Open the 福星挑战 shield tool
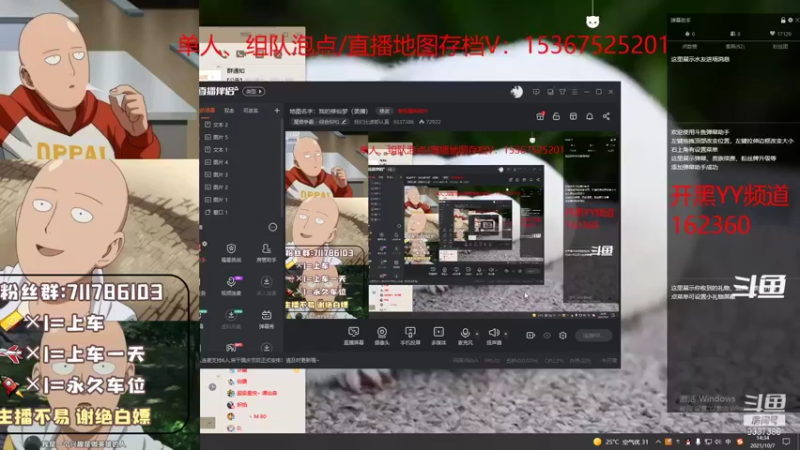Screen dimensions: 800x450 (231, 253)
